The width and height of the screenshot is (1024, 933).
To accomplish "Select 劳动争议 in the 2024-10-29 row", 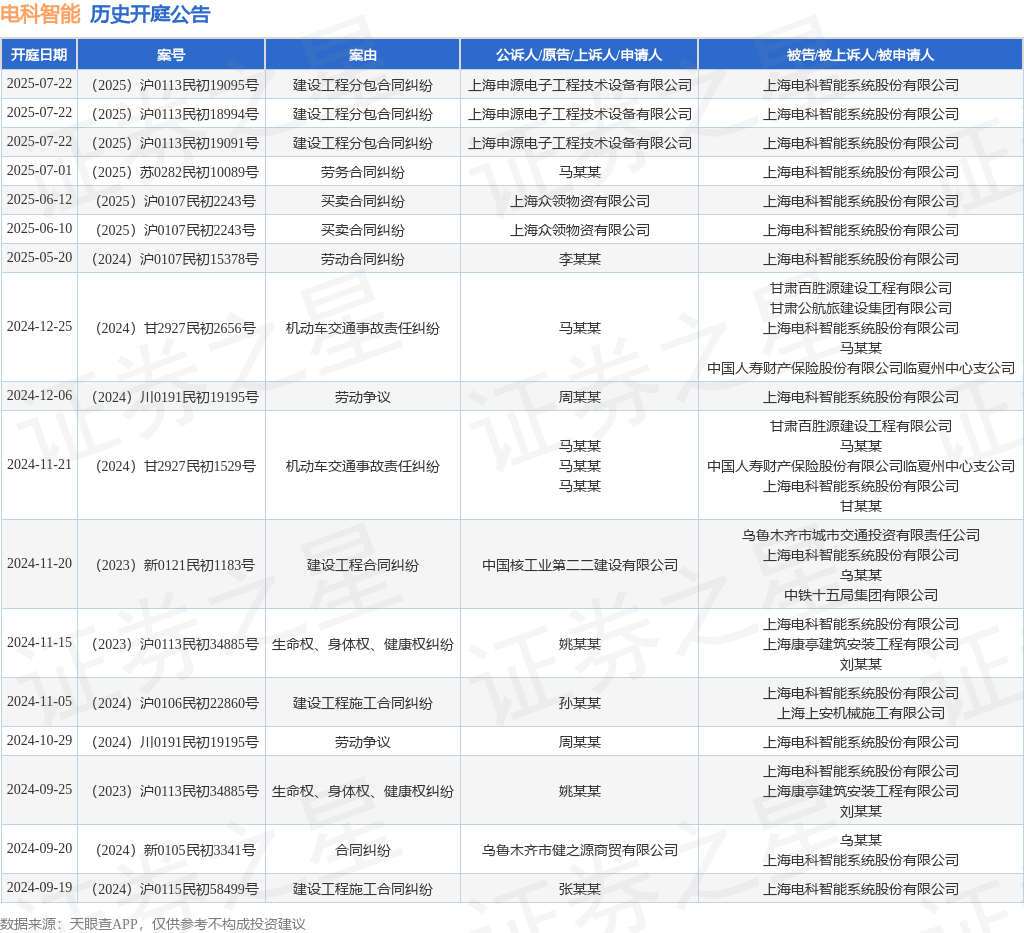I will (x=362, y=742).
